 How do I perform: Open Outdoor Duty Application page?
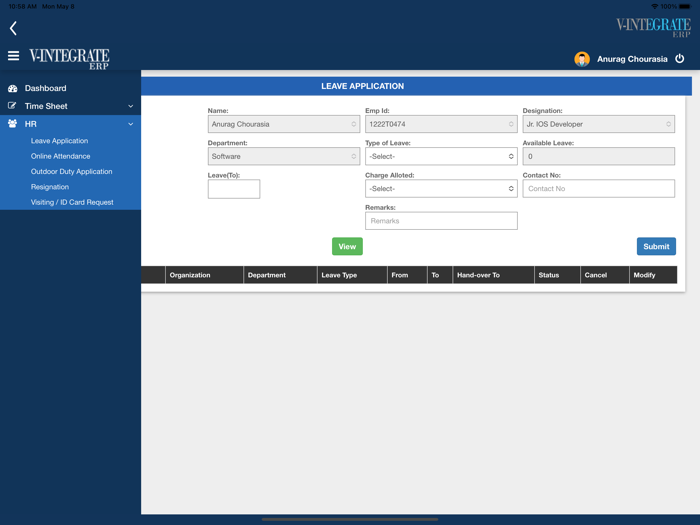(x=71, y=171)
